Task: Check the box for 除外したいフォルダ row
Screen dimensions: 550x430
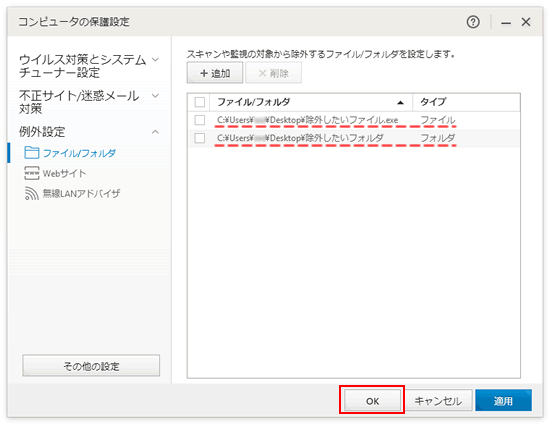Action: pyautogui.click(x=200, y=138)
